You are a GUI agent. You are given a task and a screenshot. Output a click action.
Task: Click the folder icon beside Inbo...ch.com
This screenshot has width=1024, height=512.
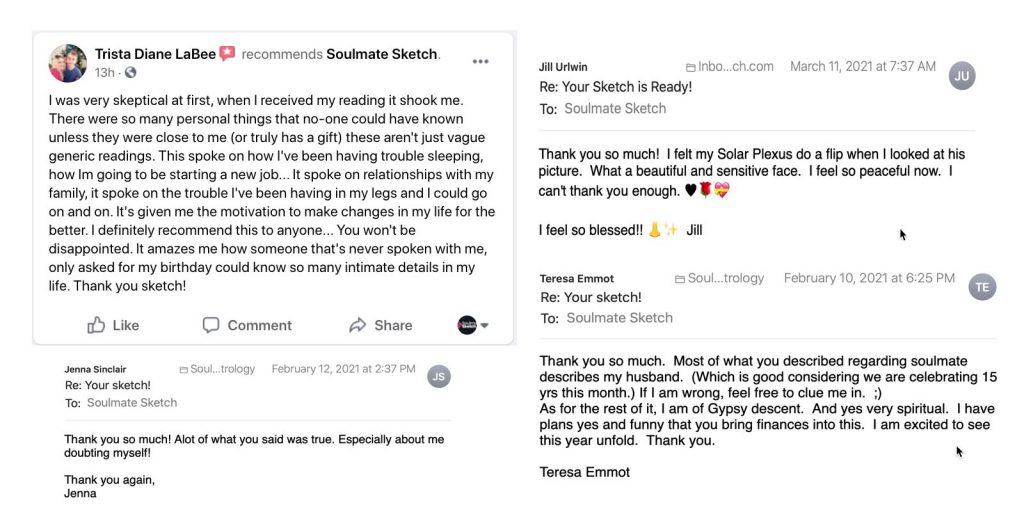pos(690,67)
